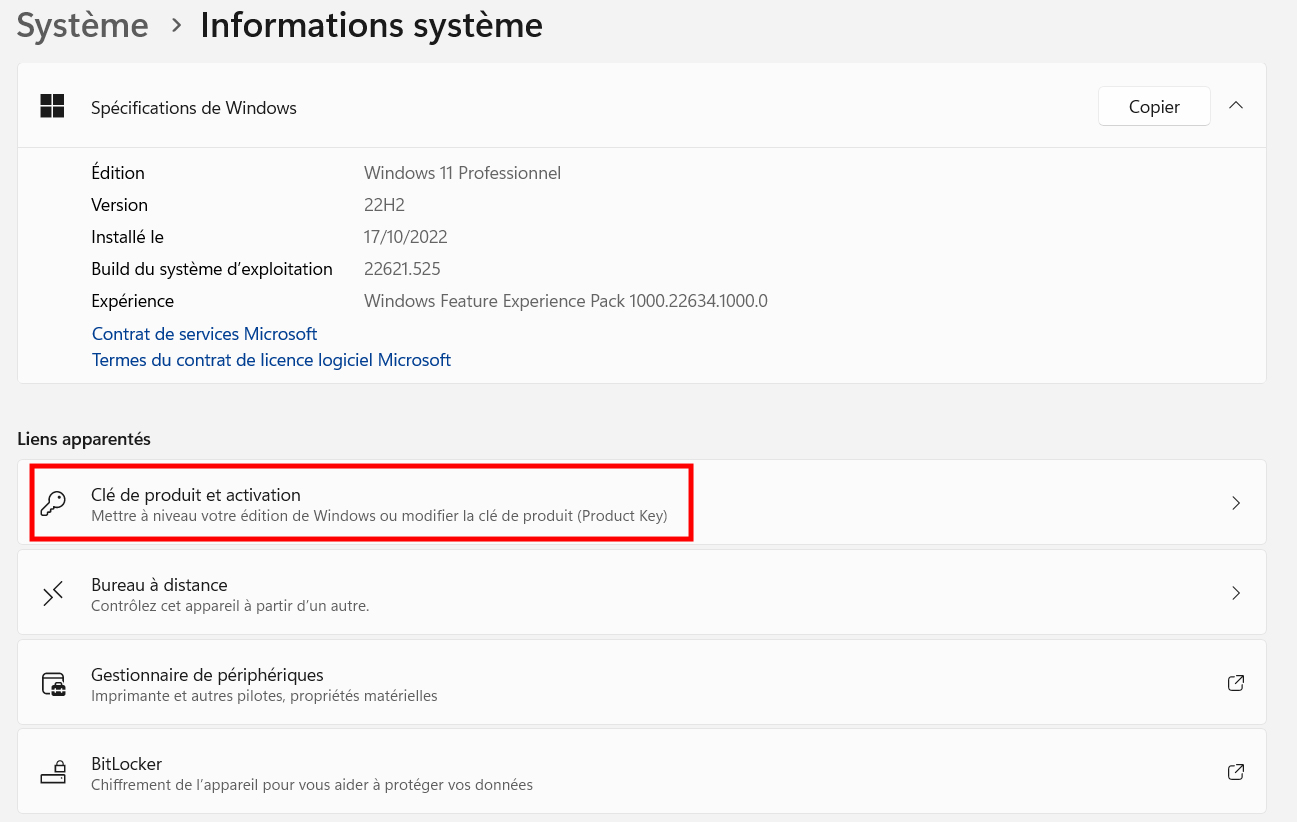Click the Copier button
The height and width of the screenshot is (822, 1297).
tap(1154, 106)
